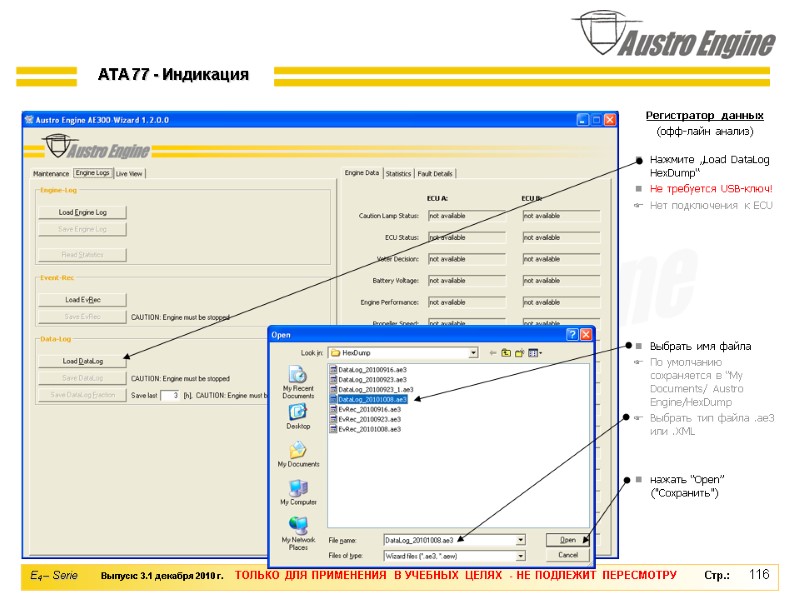
Task: Click ECU B Caution Lamp Status field
Action: pos(561,216)
